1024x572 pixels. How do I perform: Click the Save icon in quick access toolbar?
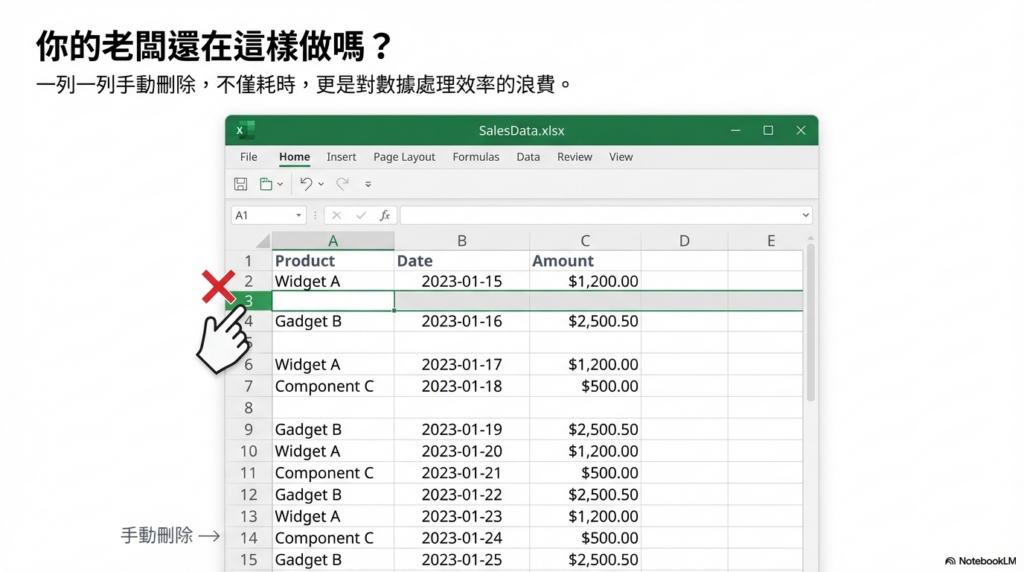[x=241, y=184]
